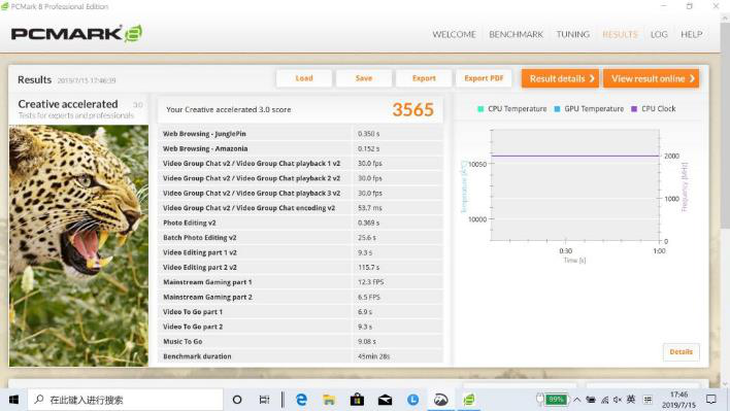Export results as PDF
This screenshot has width=730, height=411.
[x=484, y=78]
